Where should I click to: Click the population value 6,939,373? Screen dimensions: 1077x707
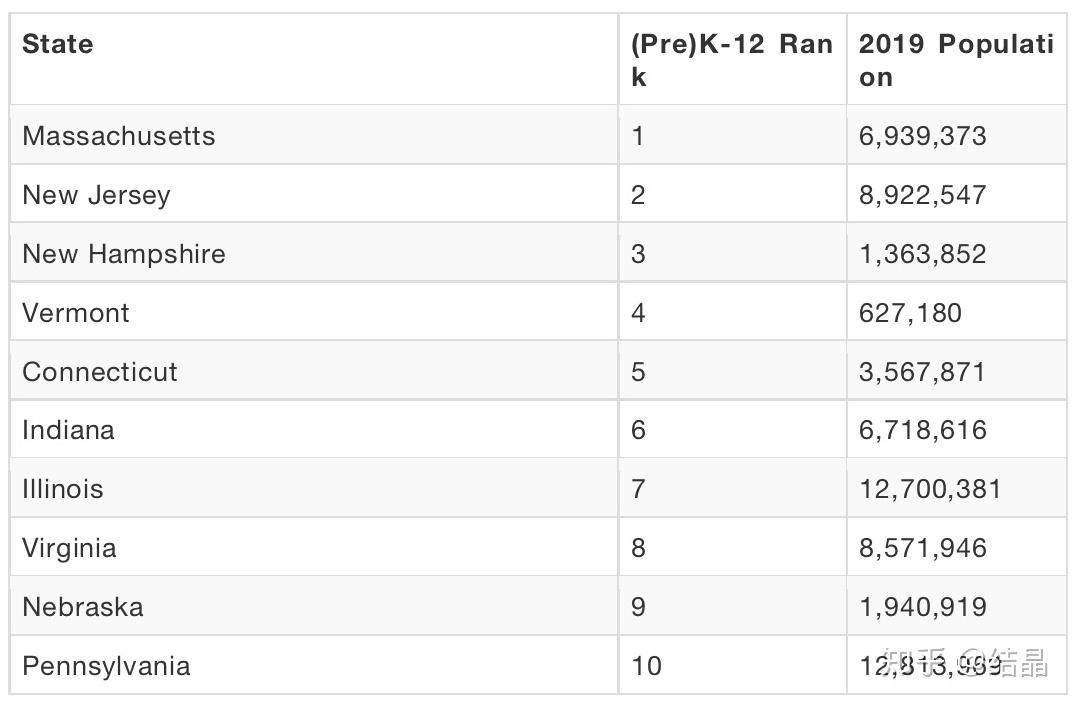922,136
